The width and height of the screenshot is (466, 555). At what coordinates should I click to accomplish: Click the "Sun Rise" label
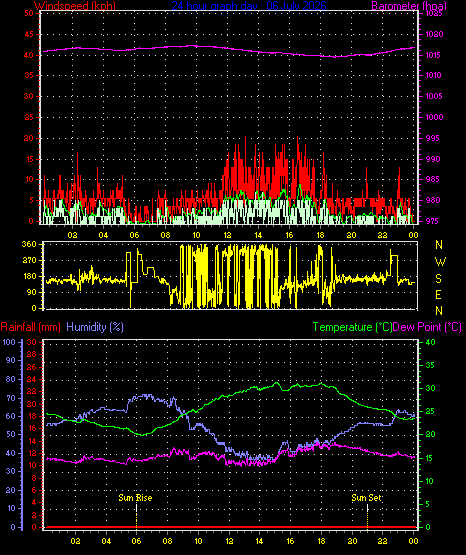coord(135,498)
